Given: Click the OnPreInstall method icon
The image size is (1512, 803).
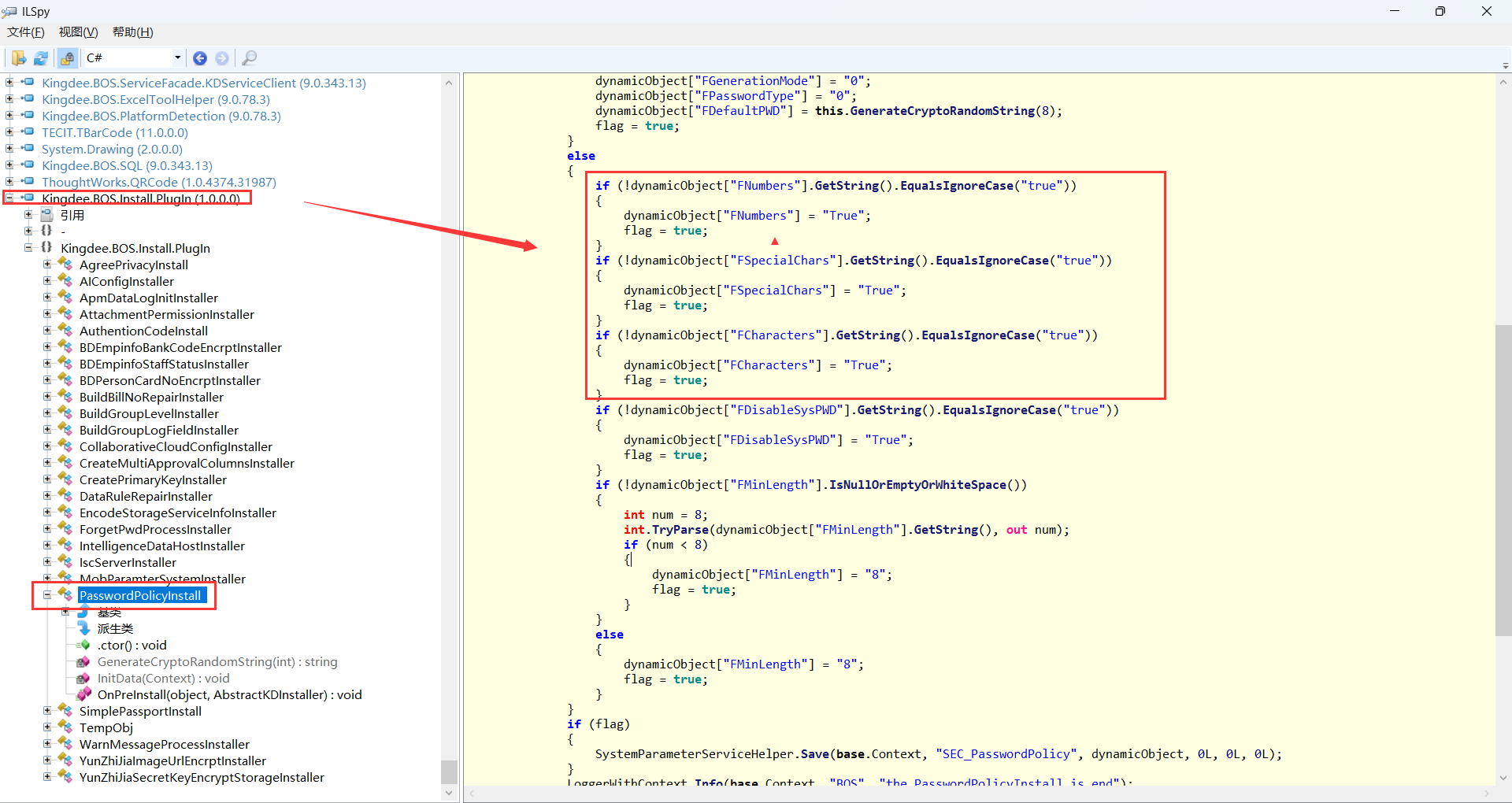Looking at the screenshot, I should 83,694.
